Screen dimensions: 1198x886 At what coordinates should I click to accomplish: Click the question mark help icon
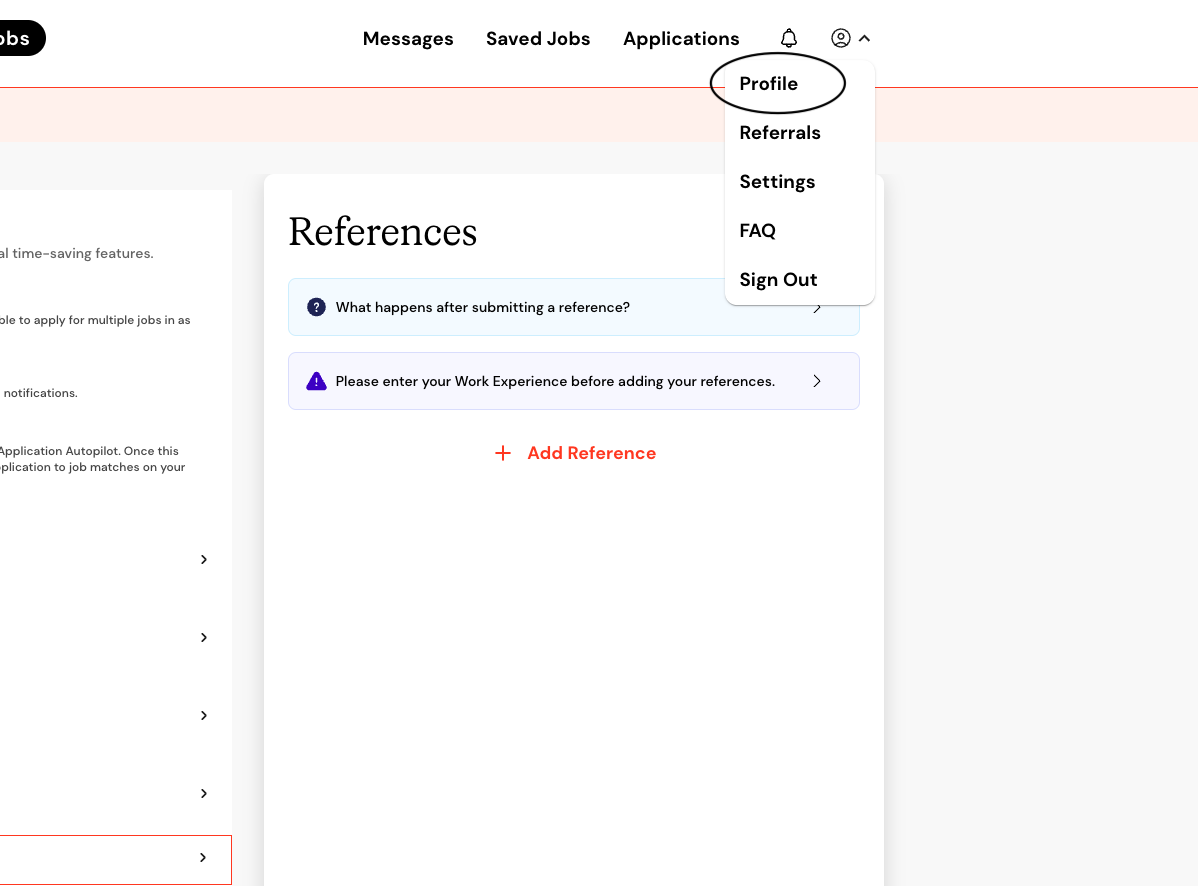316,307
